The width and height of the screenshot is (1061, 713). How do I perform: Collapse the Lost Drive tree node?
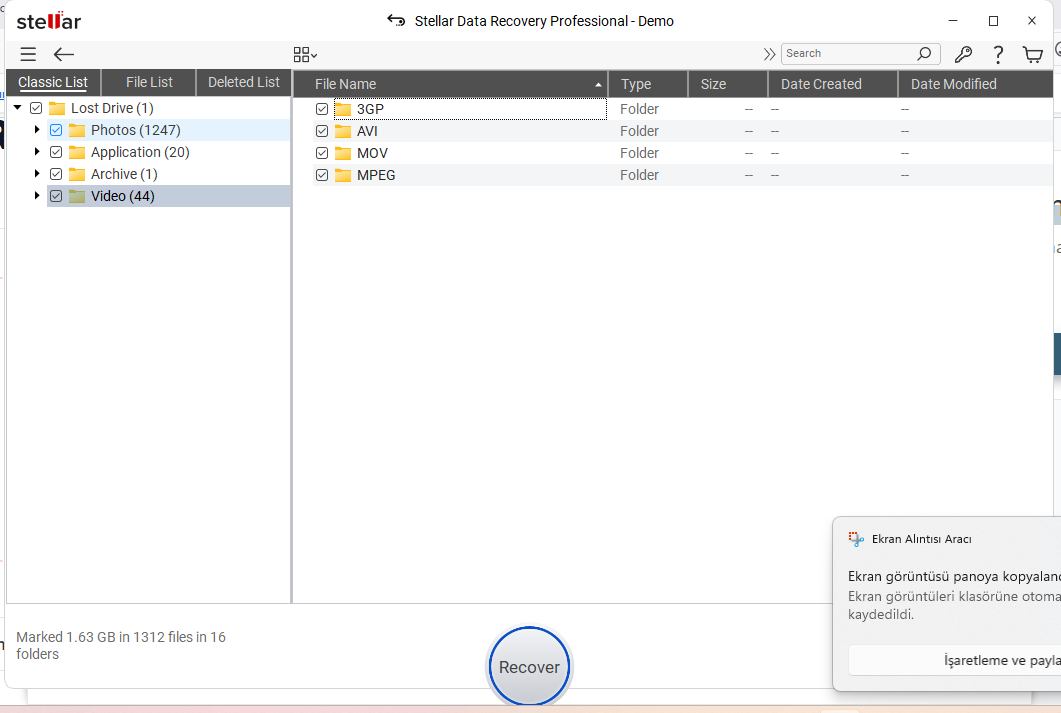point(18,108)
